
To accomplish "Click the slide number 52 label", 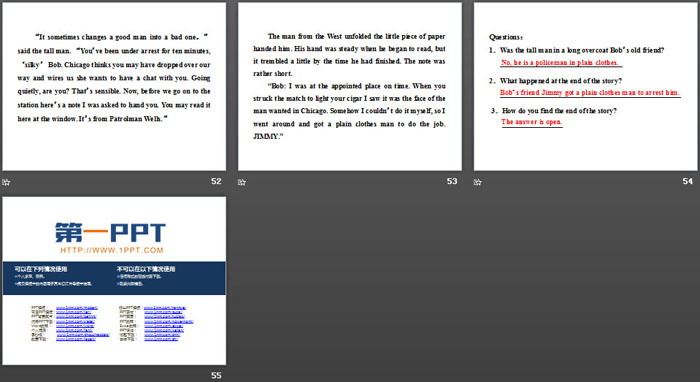I will 216,181.
